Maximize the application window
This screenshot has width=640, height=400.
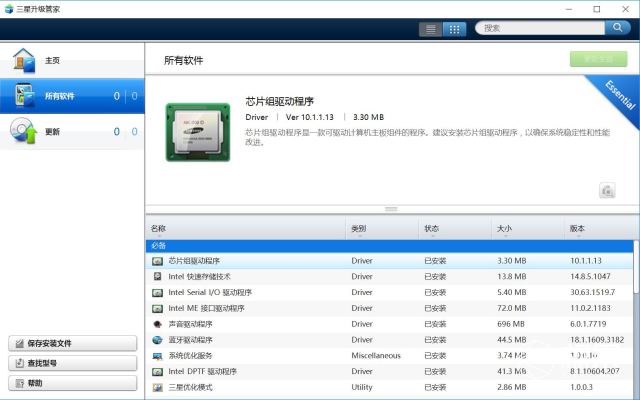click(597, 9)
